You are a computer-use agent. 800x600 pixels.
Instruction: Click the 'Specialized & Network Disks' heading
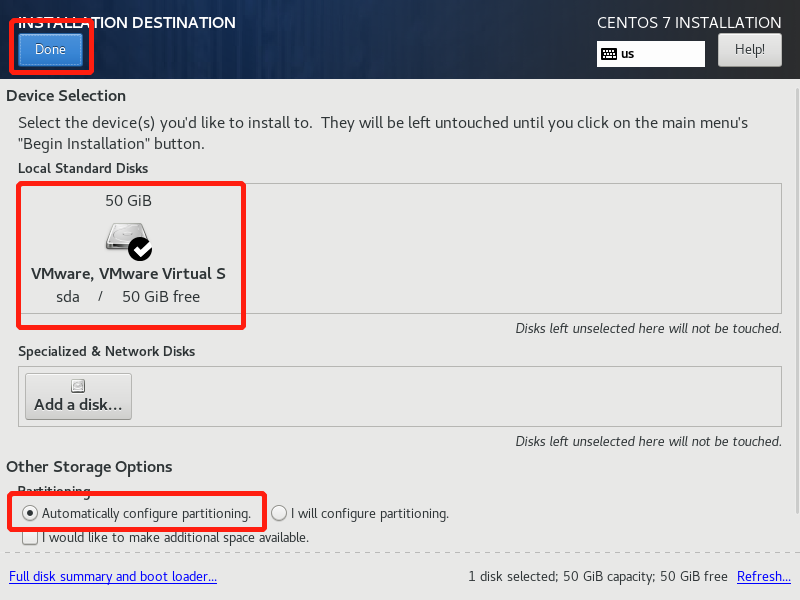click(106, 352)
